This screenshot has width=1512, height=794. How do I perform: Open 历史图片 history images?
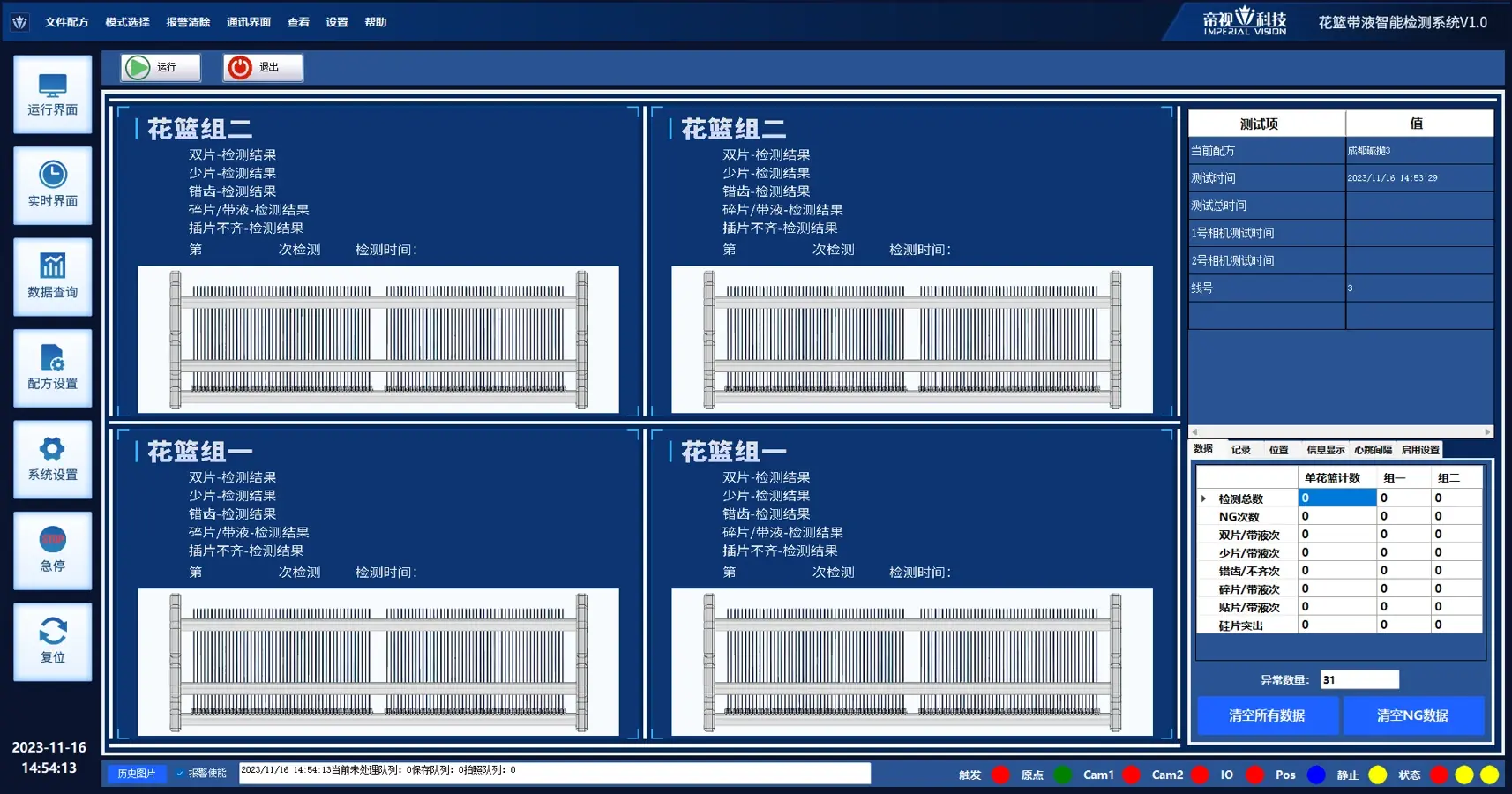137,774
